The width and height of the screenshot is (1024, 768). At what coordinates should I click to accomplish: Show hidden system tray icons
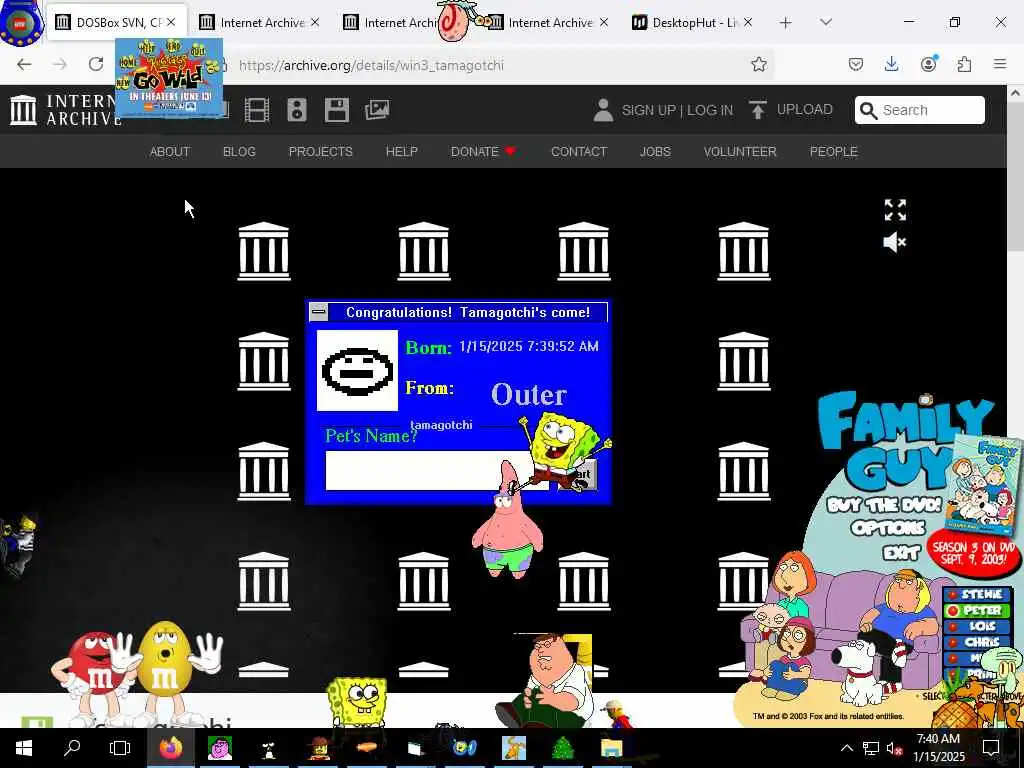[846, 748]
